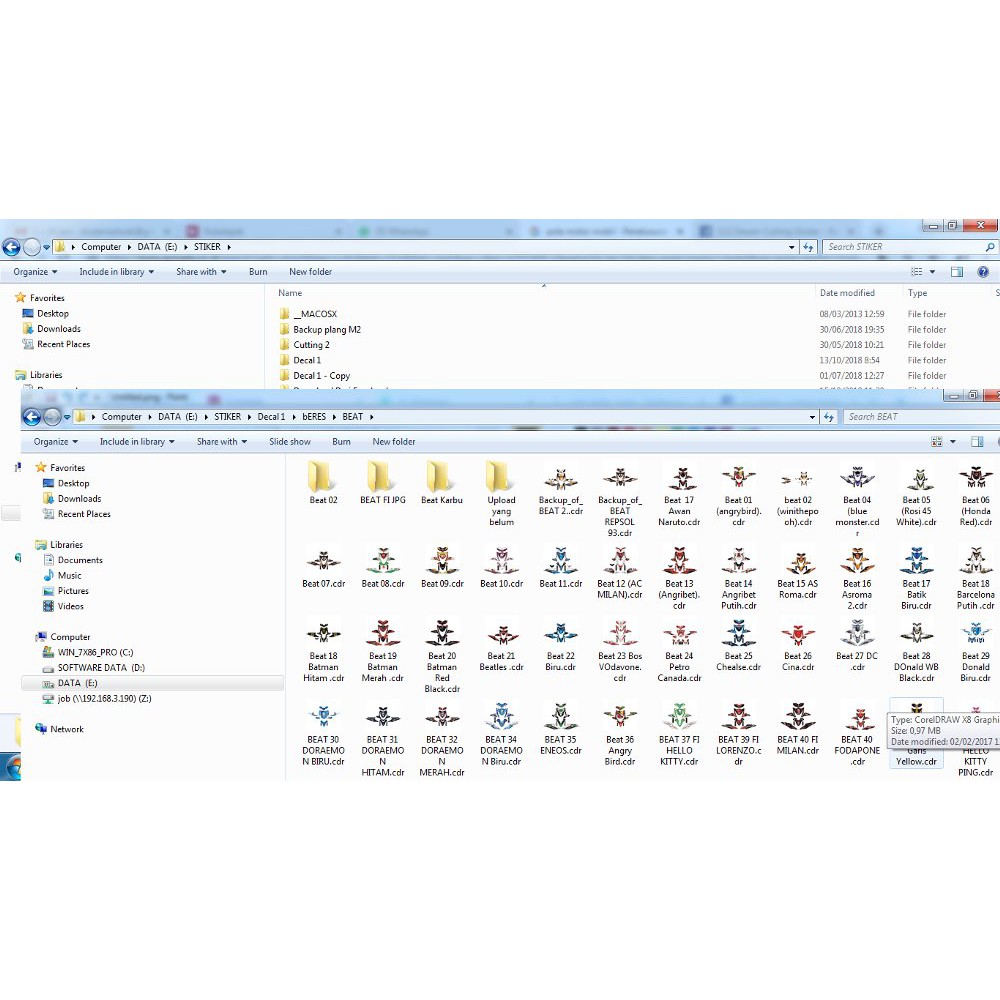Select Beat 22 Biru.cdr file icon
The width and height of the screenshot is (1000, 1000).
click(561, 635)
